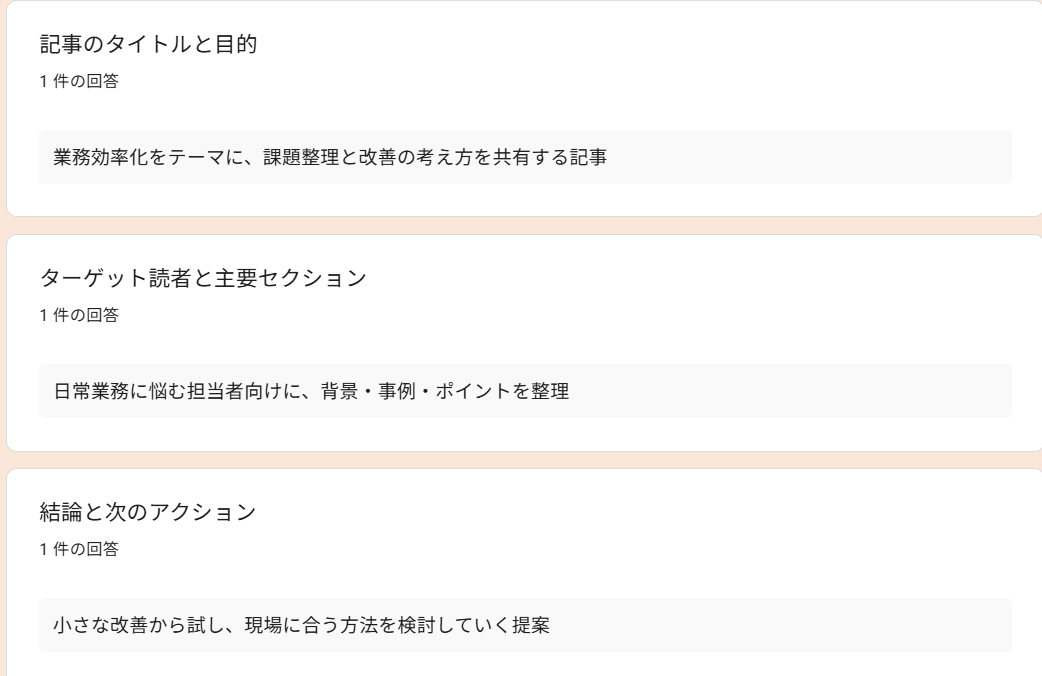Click the word 提案 ending the third answer
The width and height of the screenshot is (1042, 676).
[531, 625]
